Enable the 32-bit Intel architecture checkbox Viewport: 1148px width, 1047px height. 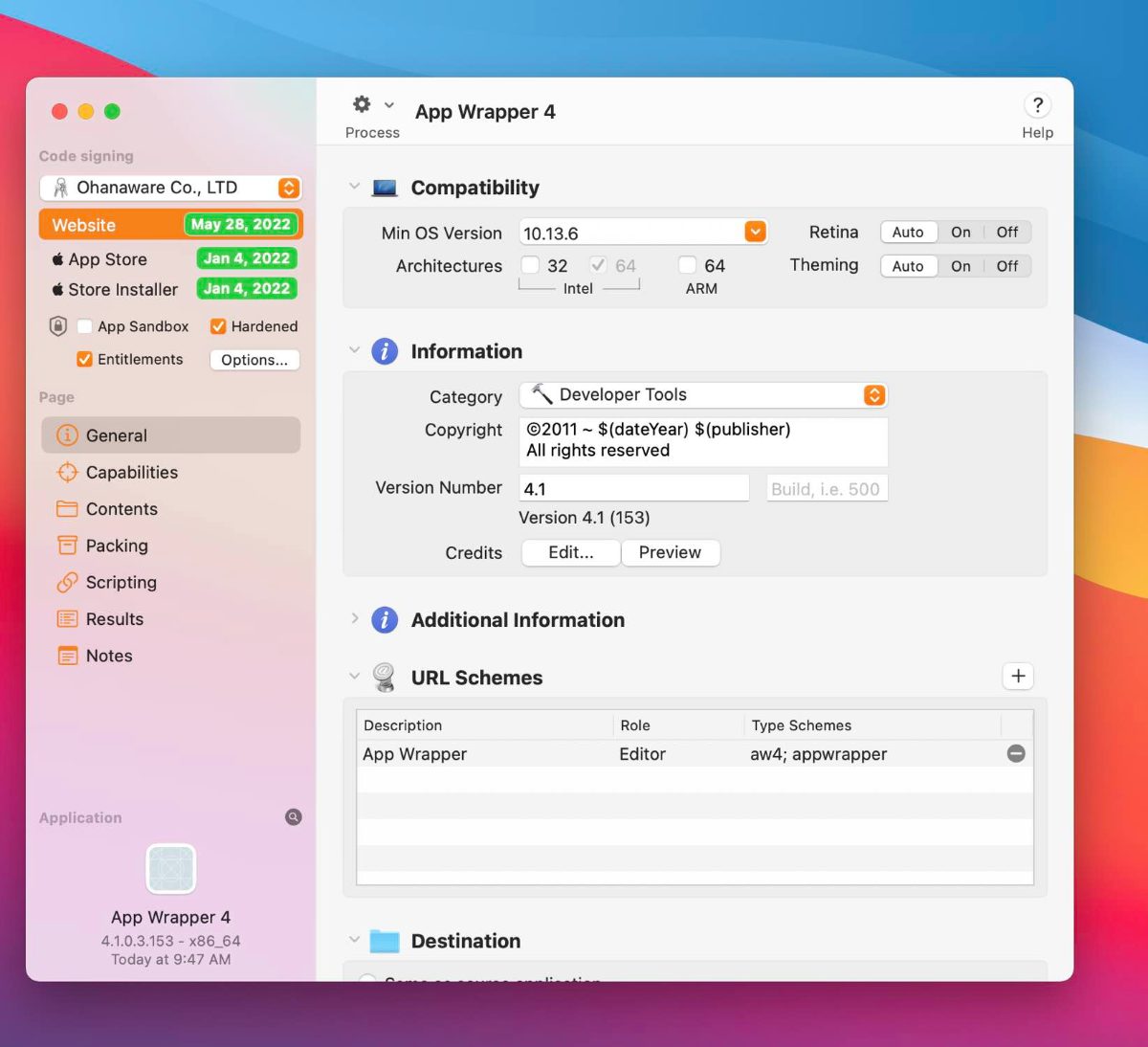[x=529, y=265]
